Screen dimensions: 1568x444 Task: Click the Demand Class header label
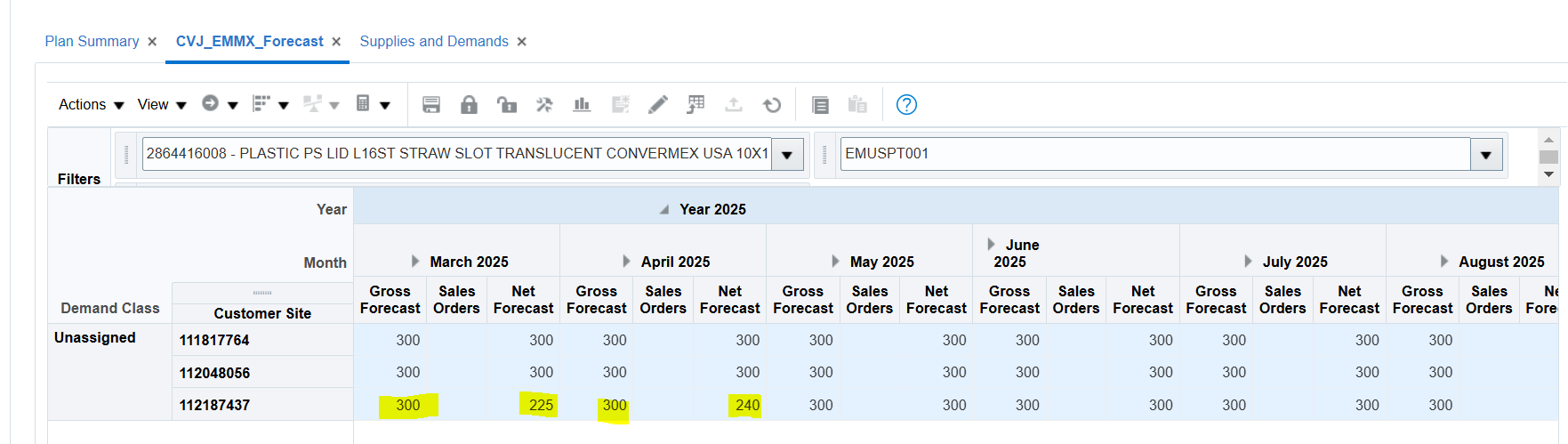click(x=110, y=308)
